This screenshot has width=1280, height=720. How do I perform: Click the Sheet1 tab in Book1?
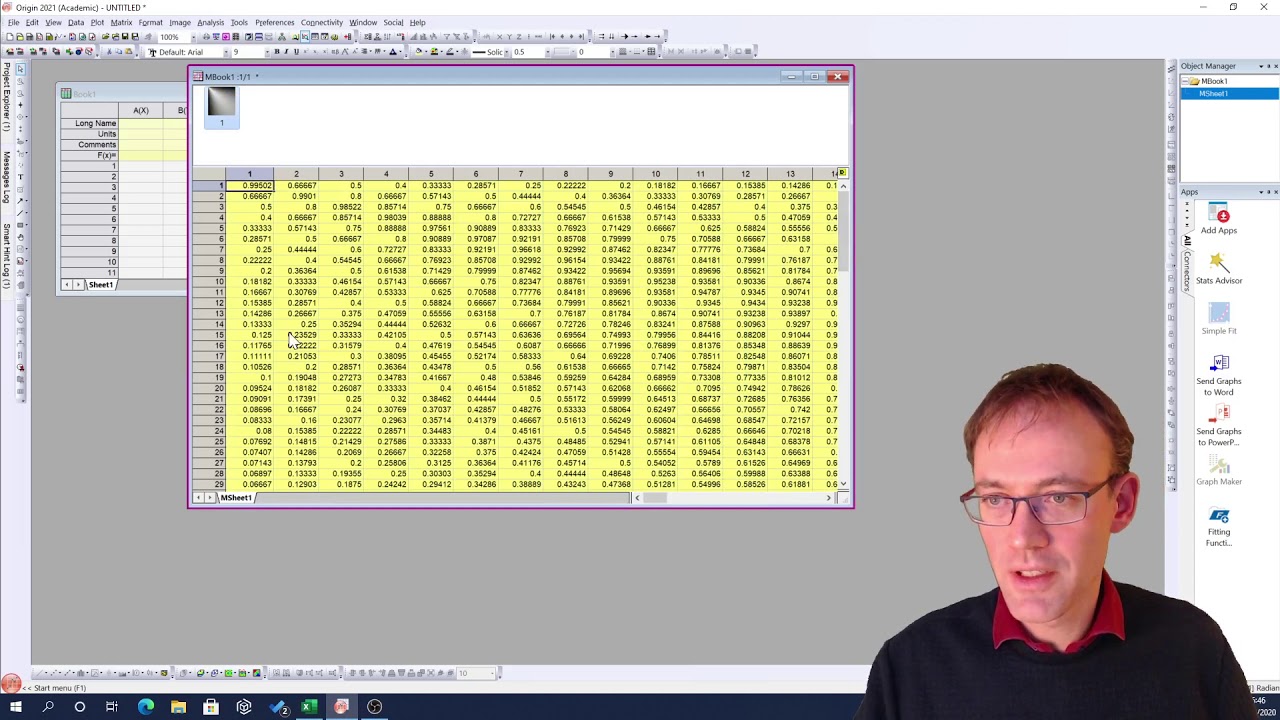(101, 285)
